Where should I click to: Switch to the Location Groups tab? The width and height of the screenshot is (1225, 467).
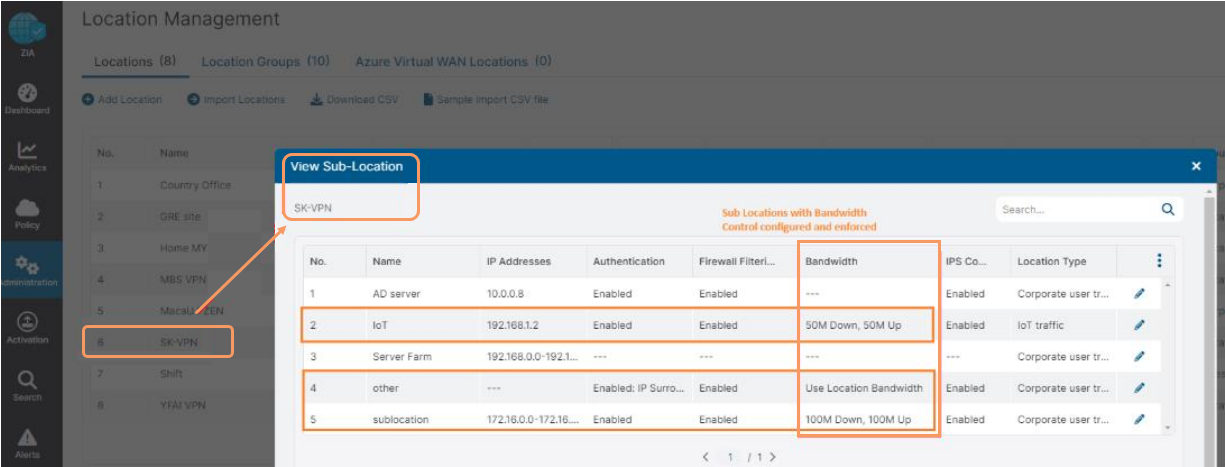click(265, 62)
